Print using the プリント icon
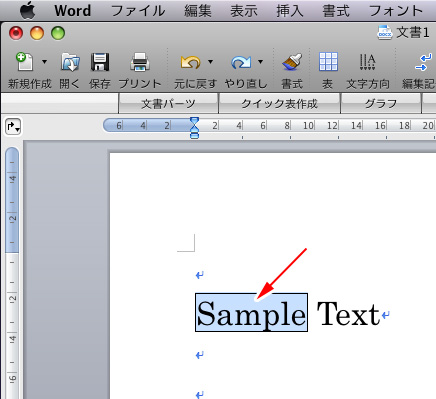Screen dimensions: 436x399 click(140, 62)
